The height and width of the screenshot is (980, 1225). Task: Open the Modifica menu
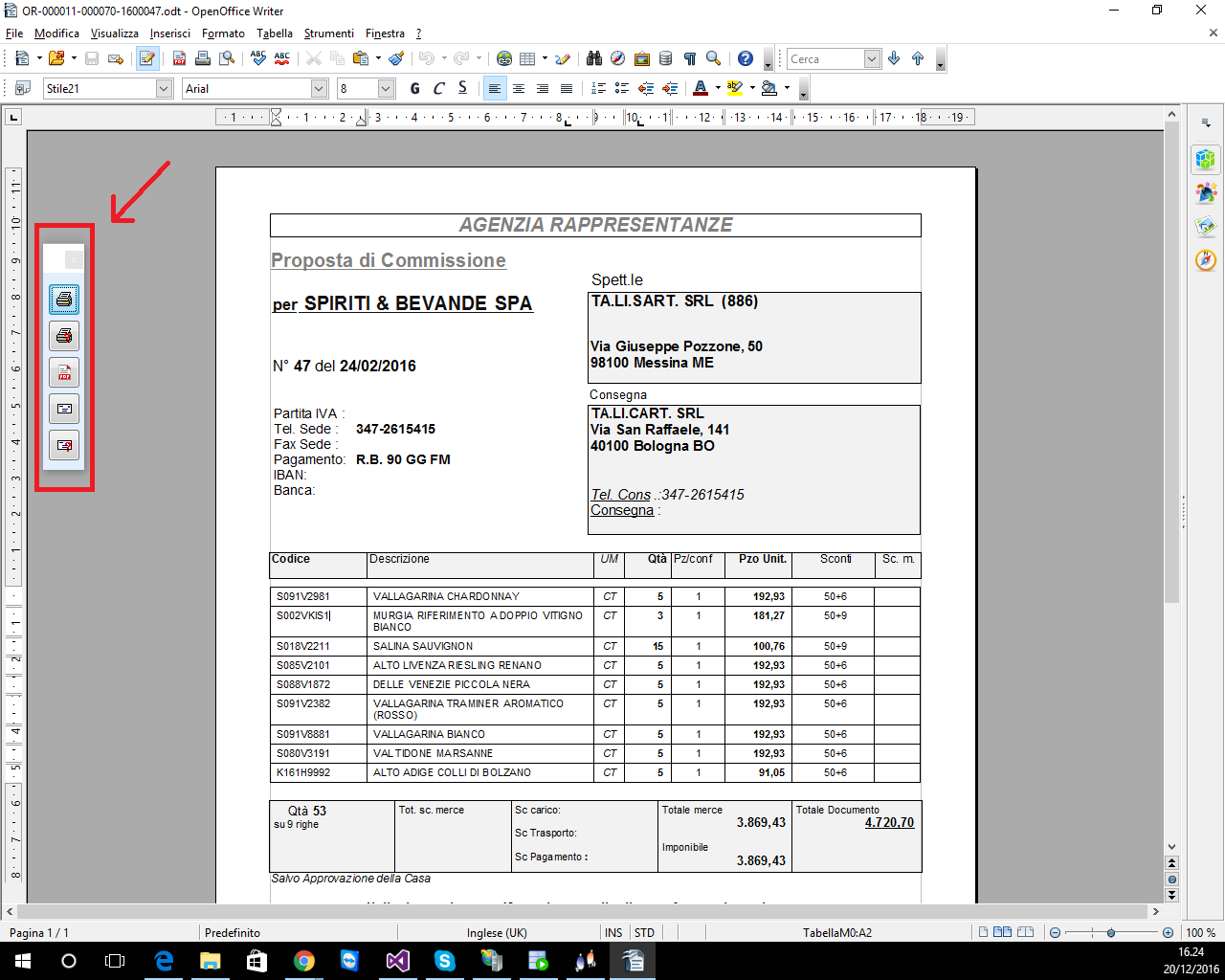tap(56, 33)
